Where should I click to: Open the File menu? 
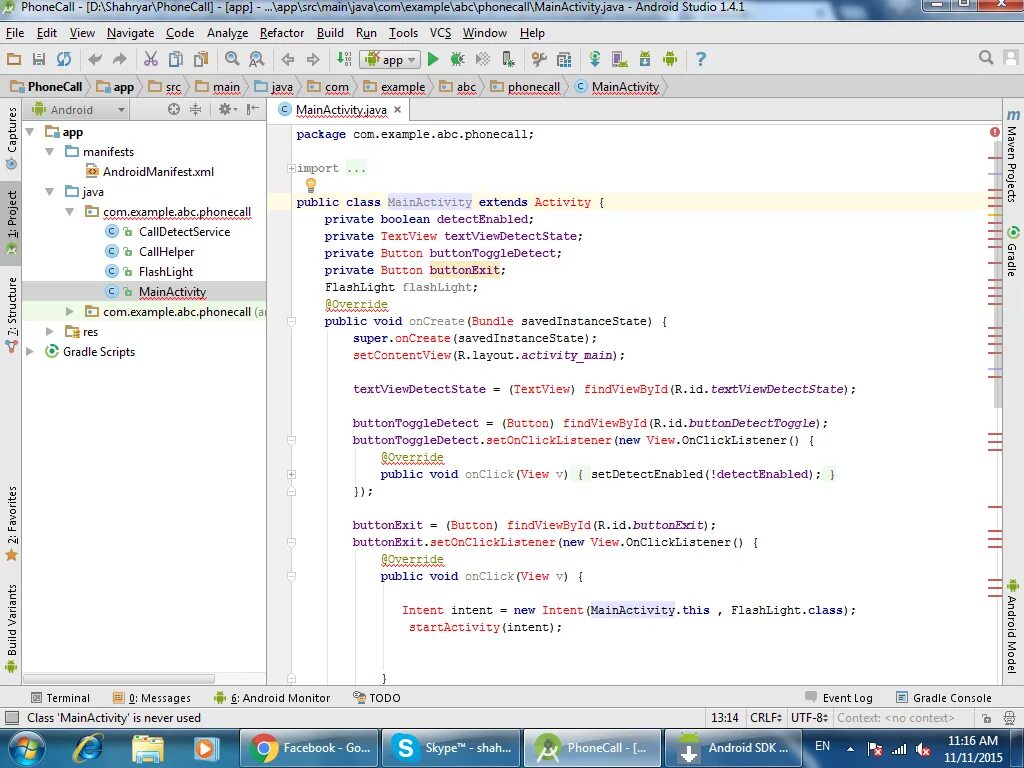point(14,33)
